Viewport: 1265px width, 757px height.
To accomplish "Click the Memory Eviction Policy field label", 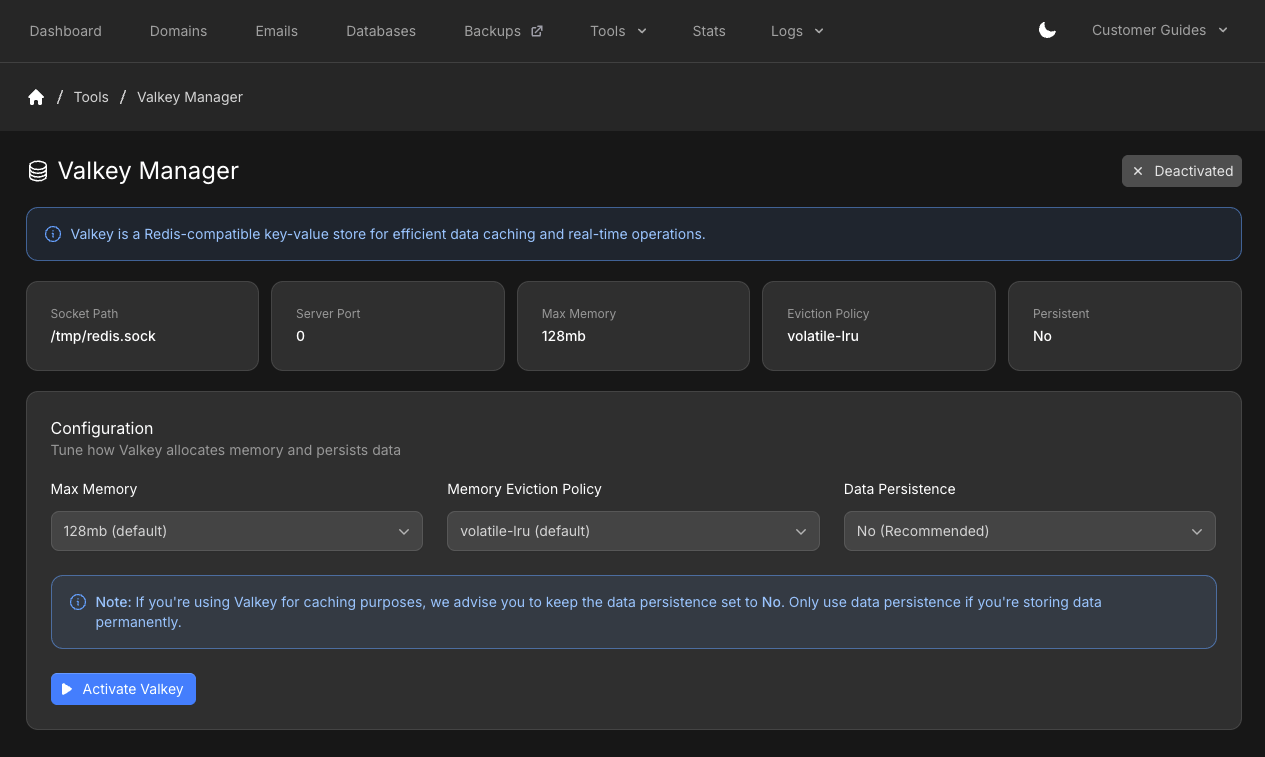I will point(525,489).
